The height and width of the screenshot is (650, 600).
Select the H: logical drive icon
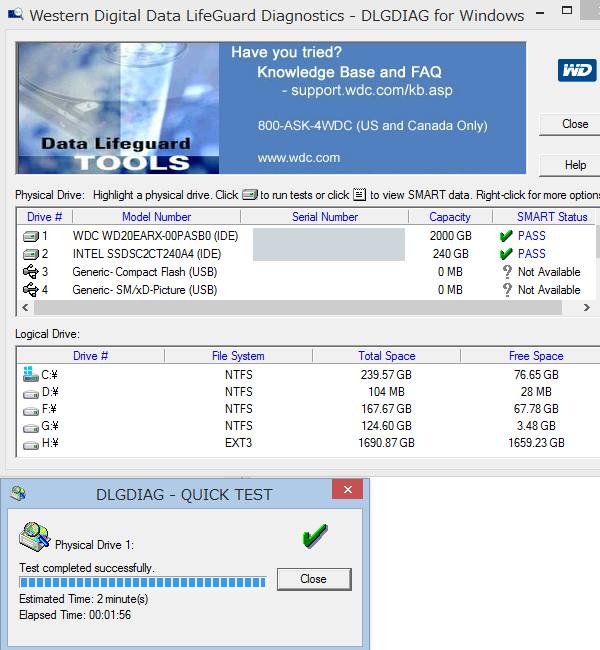click(x=30, y=443)
